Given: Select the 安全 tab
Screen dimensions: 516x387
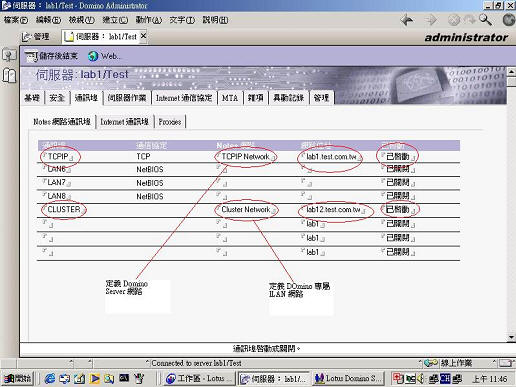Looking at the screenshot, I should point(57,98).
